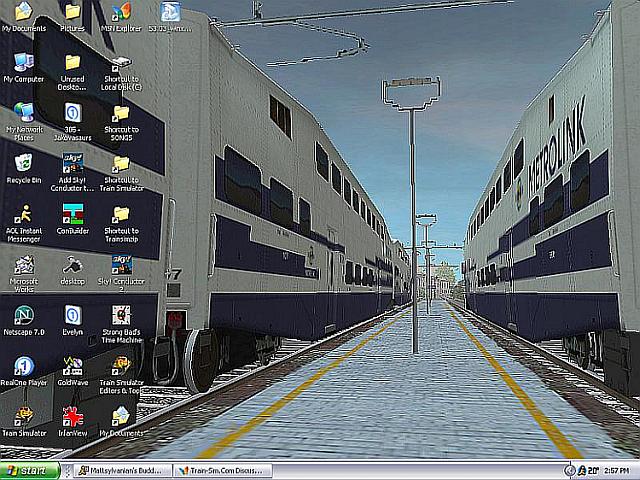
Task: Open Shortcut to Train Simulator folder
Action: (x=121, y=172)
